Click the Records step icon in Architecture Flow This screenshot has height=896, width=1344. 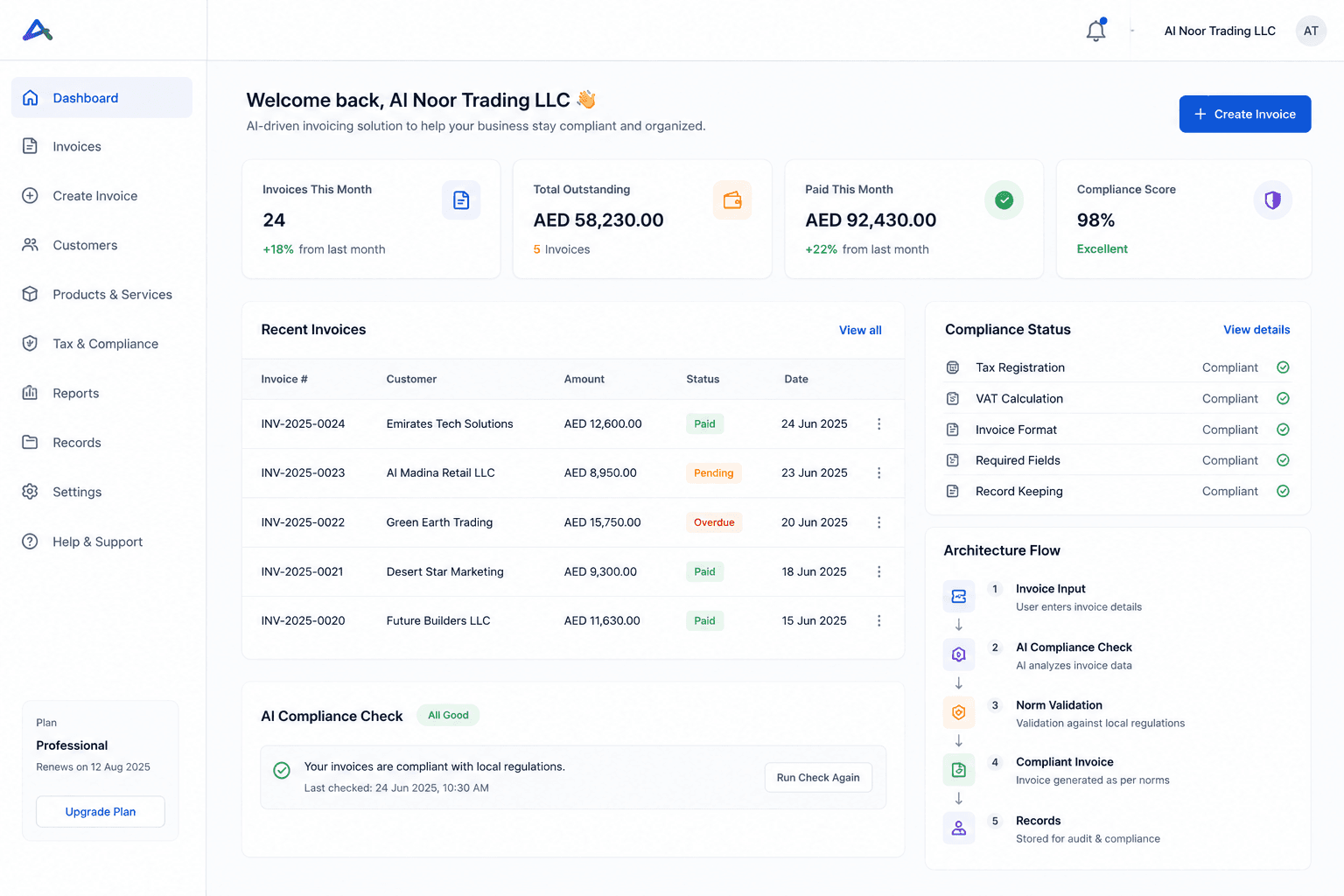pos(959,828)
